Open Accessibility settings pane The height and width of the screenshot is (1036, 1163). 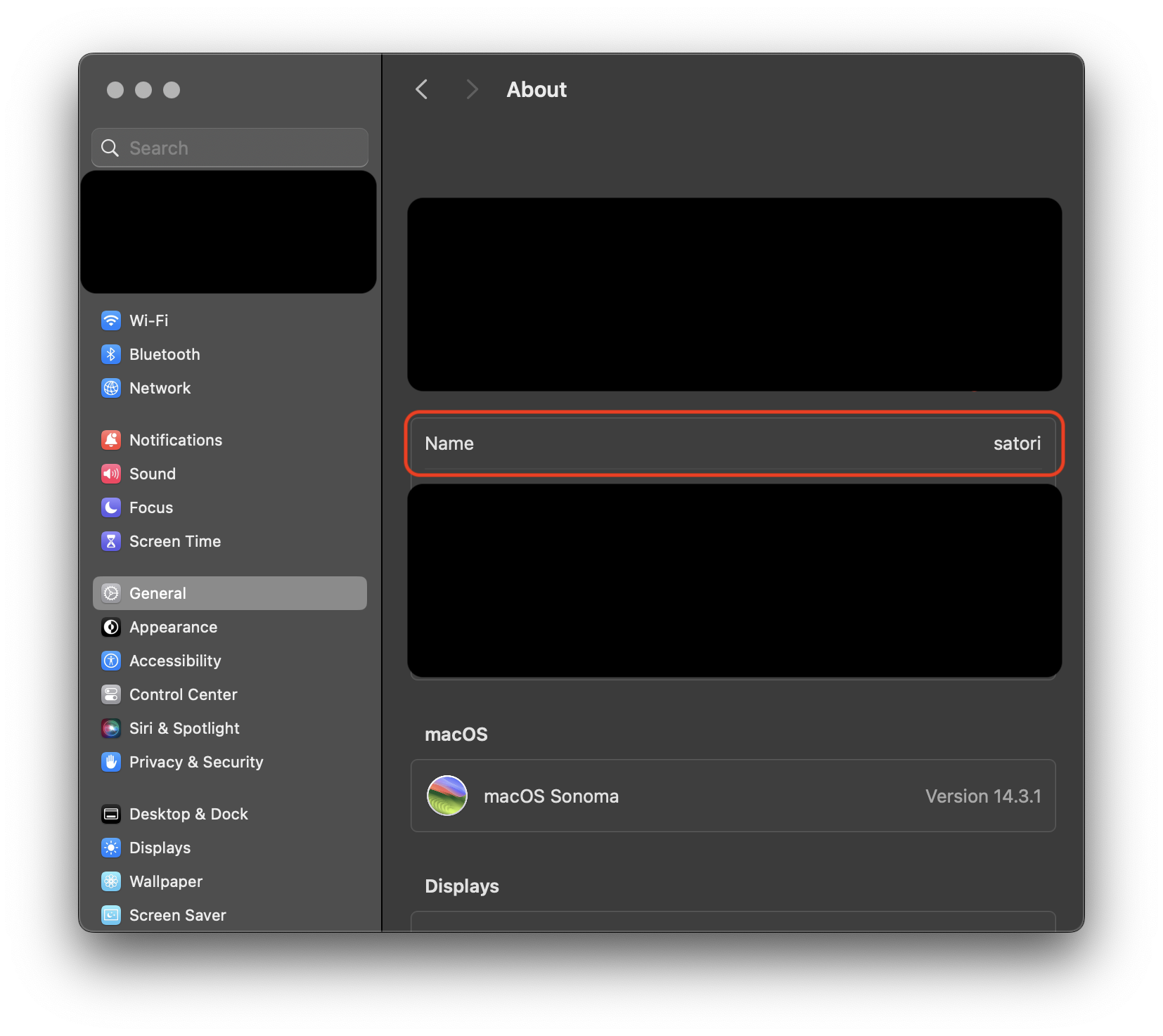pos(175,661)
